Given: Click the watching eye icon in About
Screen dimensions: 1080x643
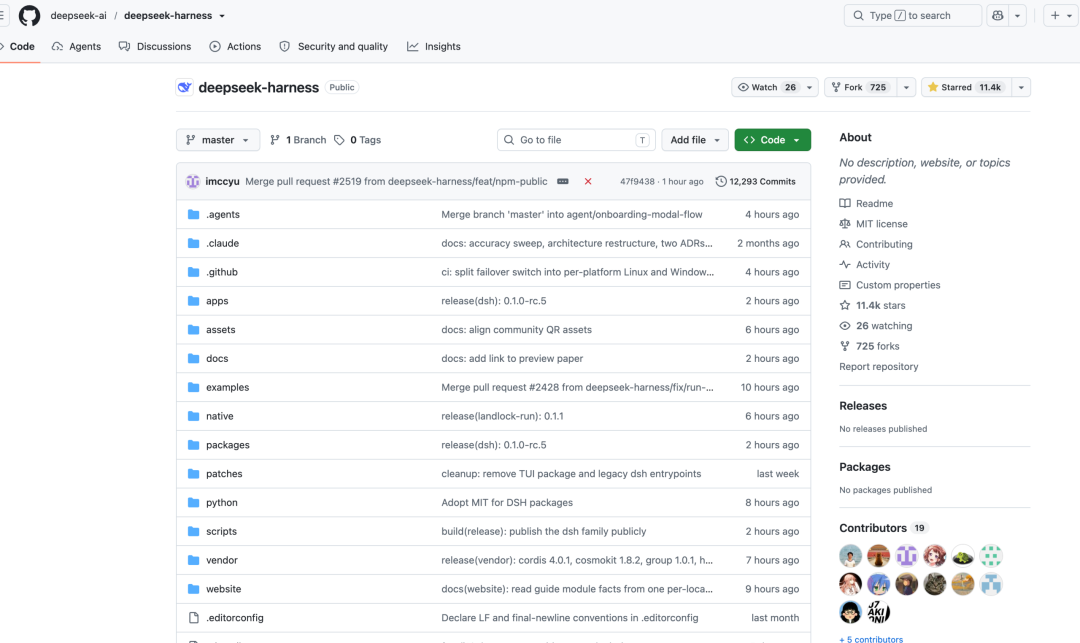Looking at the screenshot, I should pyautogui.click(x=844, y=326).
